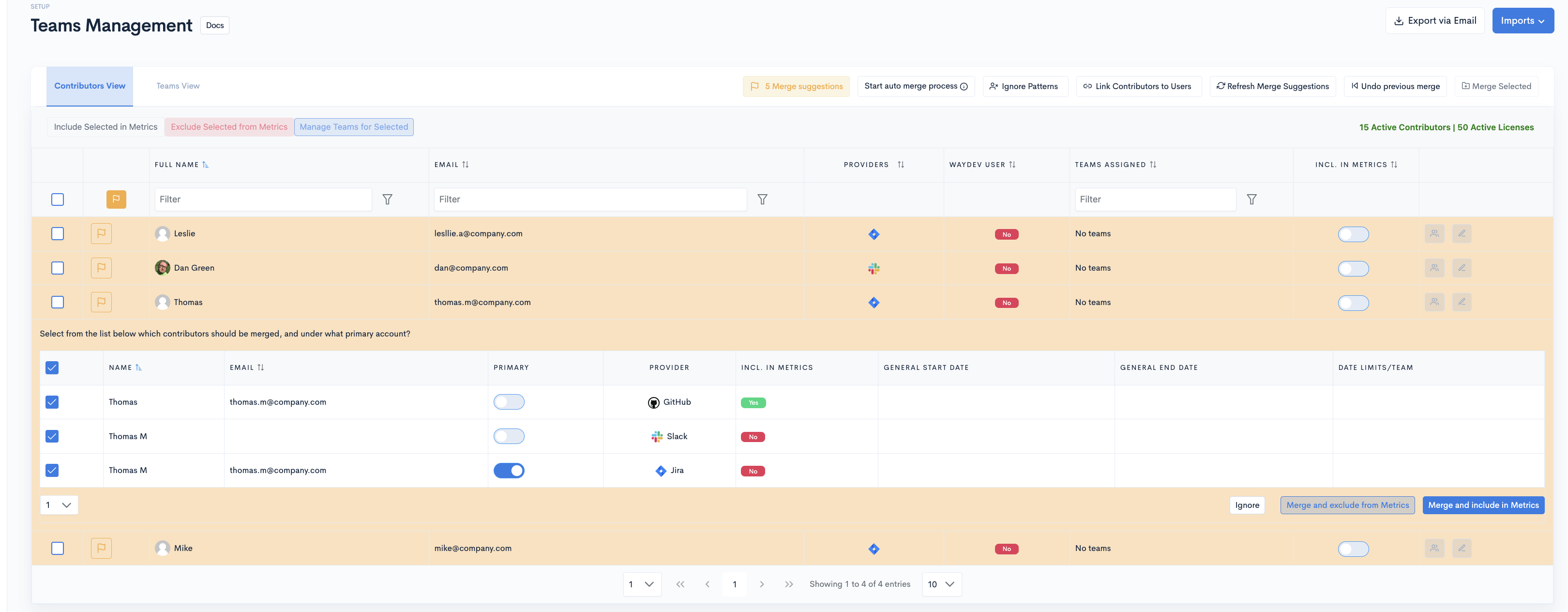Click the edit pencil icon in Mike's row

(1462, 548)
